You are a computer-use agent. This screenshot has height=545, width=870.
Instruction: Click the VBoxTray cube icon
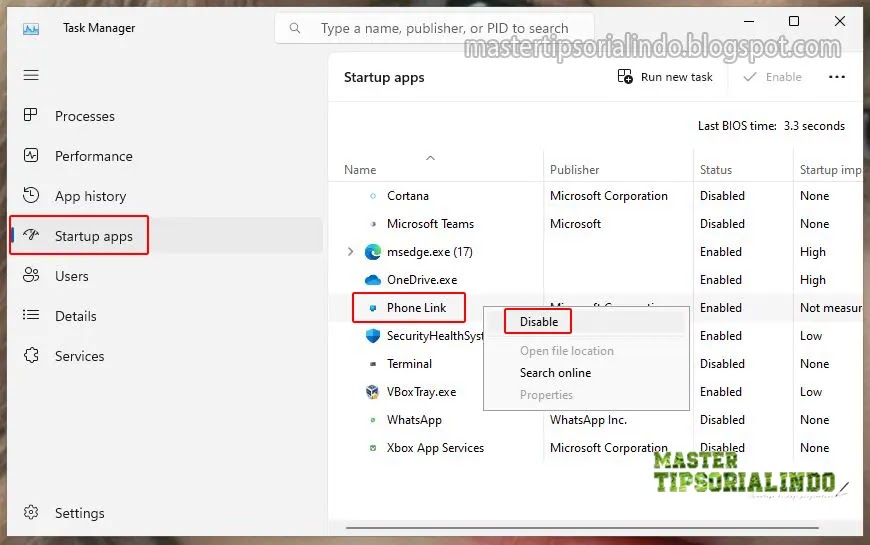point(372,392)
